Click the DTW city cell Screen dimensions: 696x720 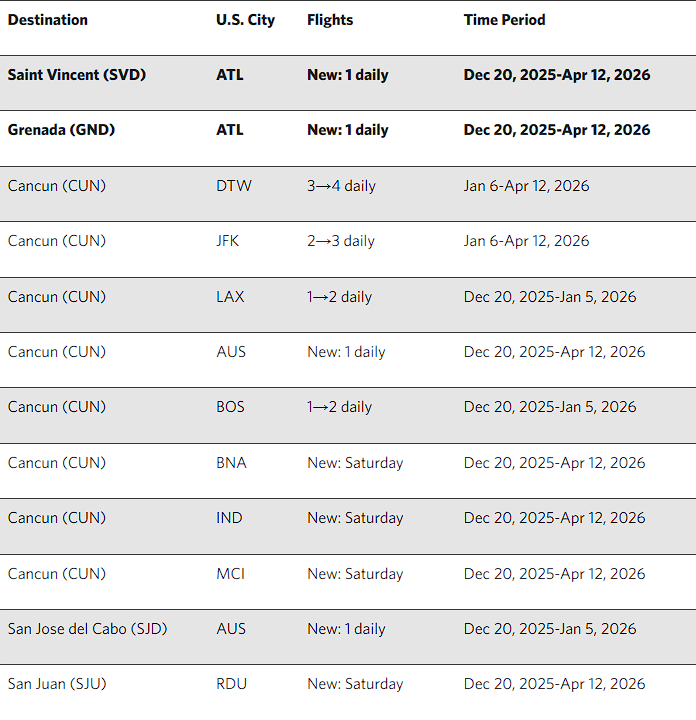point(234,186)
